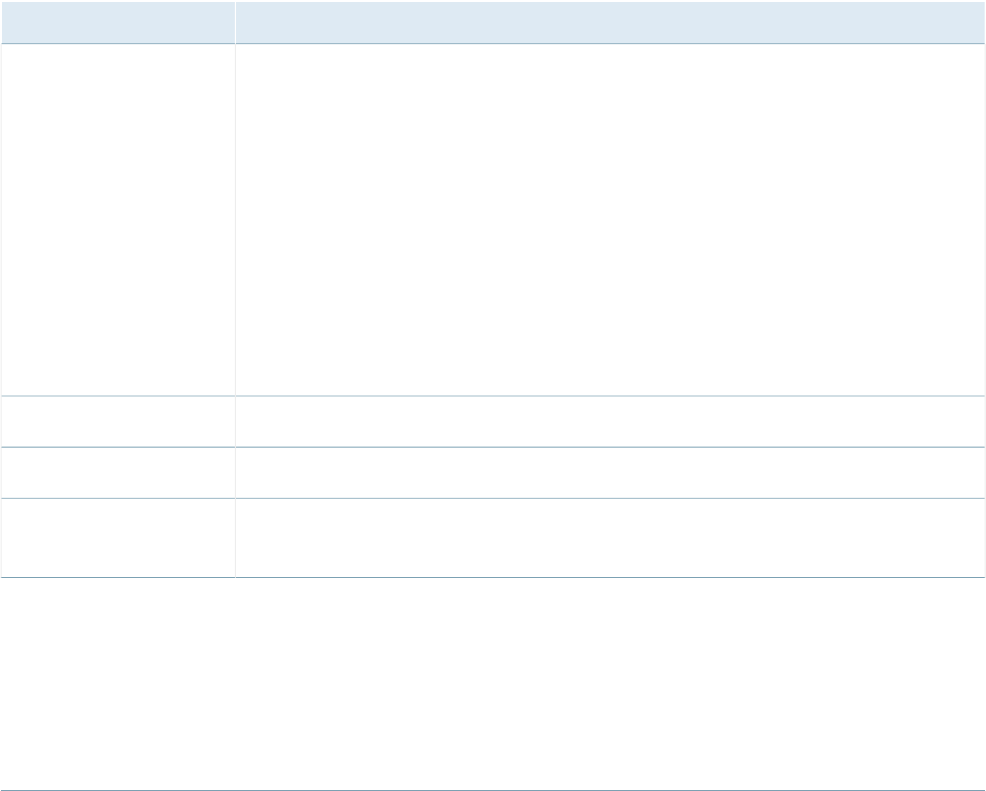Screen dimensions: 986x791
Task: Click the column divider inside the tall first row
Action: [235, 219]
